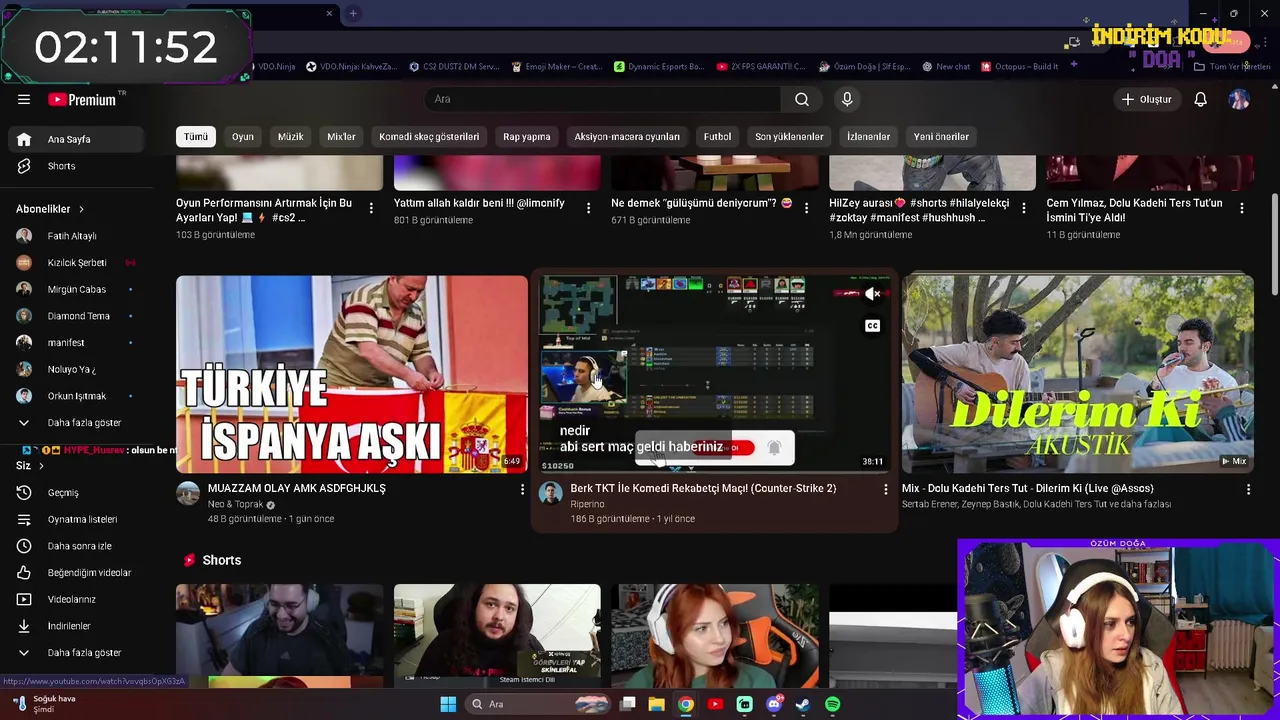Open options for Yattım allah kaldır beni
This screenshot has width=1280, height=720.
[x=588, y=208]
